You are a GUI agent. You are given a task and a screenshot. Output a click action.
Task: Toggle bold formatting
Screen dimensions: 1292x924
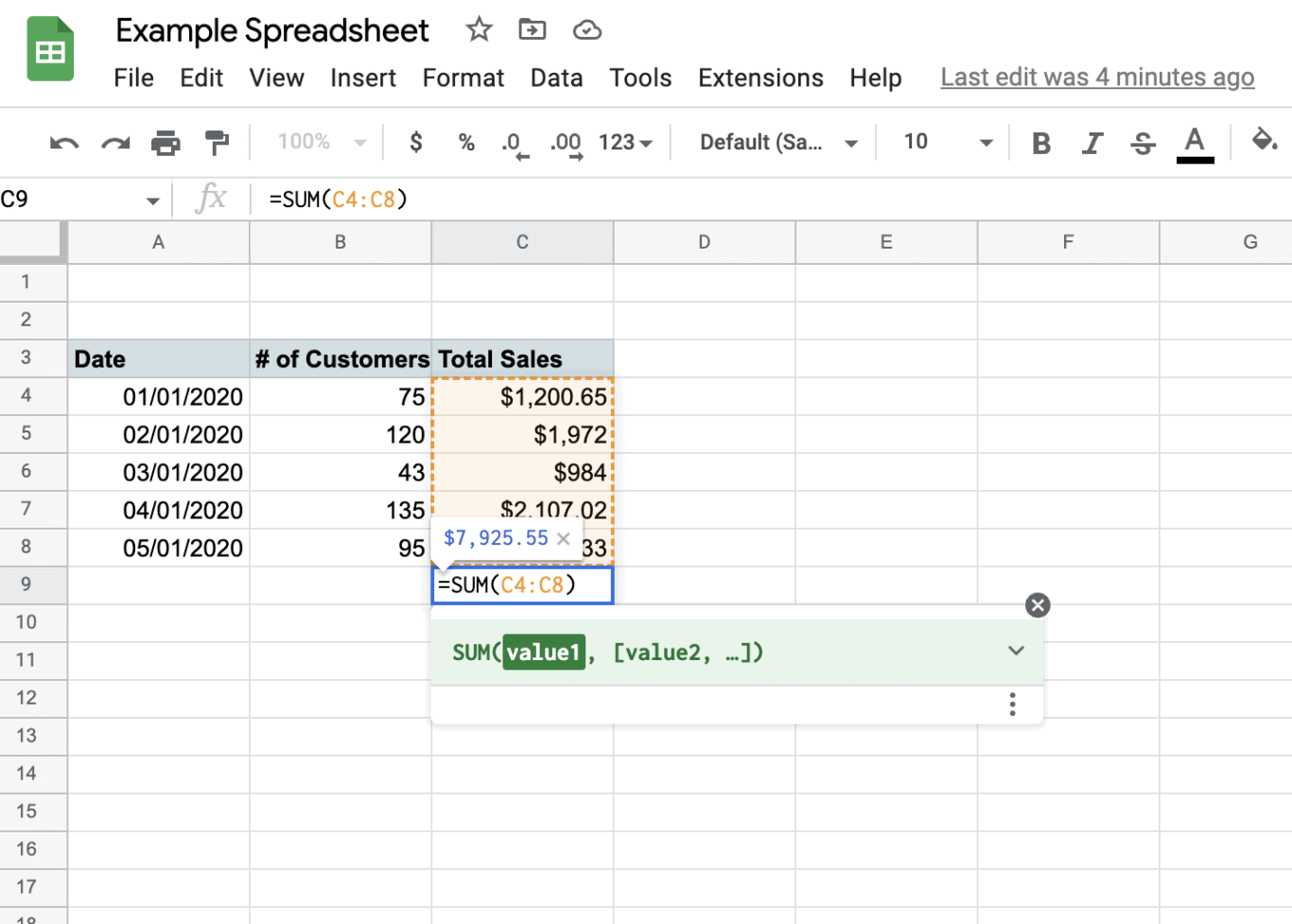pyautogui.click(x=1041, y=143)
